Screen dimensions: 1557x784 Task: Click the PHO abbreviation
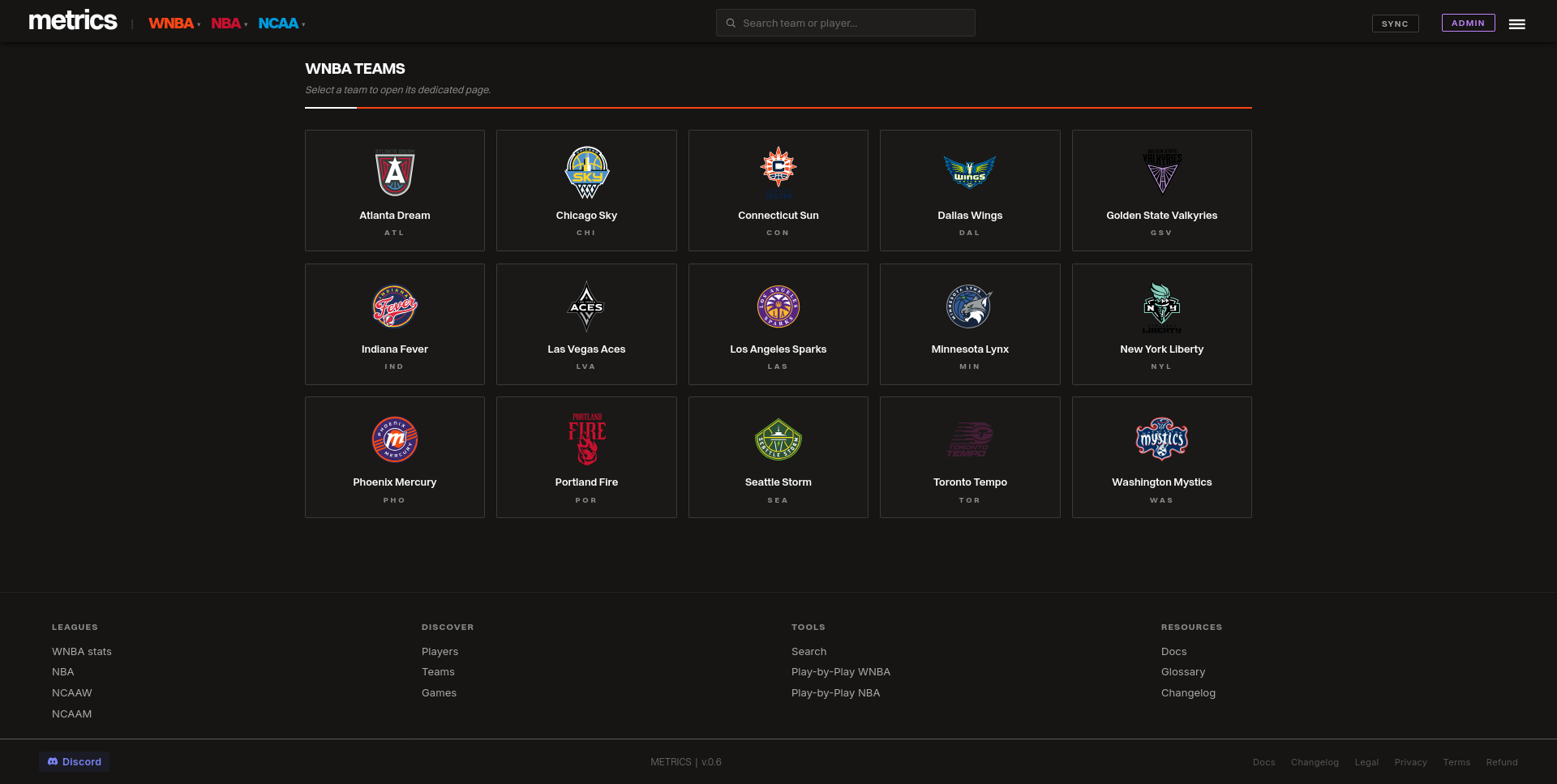click(394, 500)
